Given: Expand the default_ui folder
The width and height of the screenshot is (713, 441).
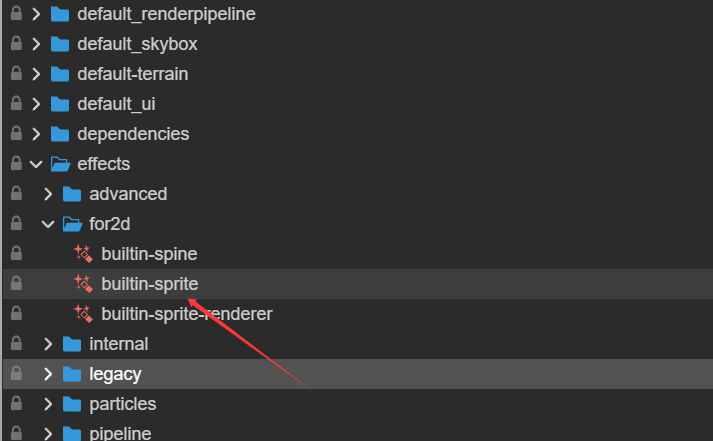Looking at the screenshot, I should tap(36, 104).
